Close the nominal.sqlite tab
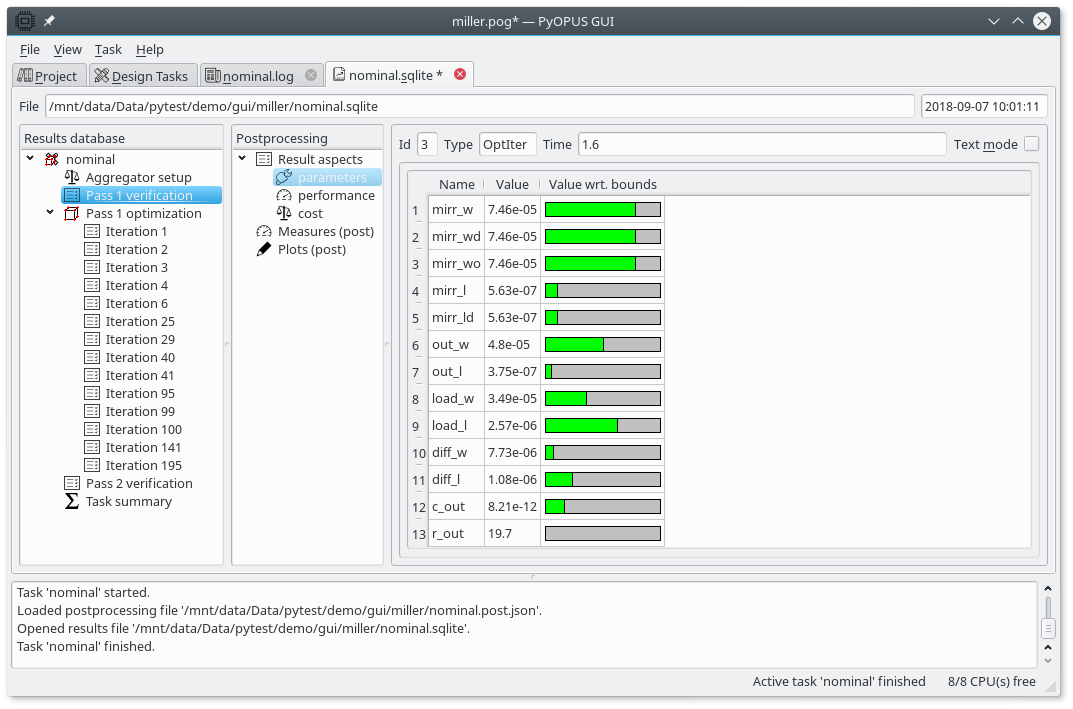Image resolution: width=1073 pixels, height=709 pixels. pos(460,74)
